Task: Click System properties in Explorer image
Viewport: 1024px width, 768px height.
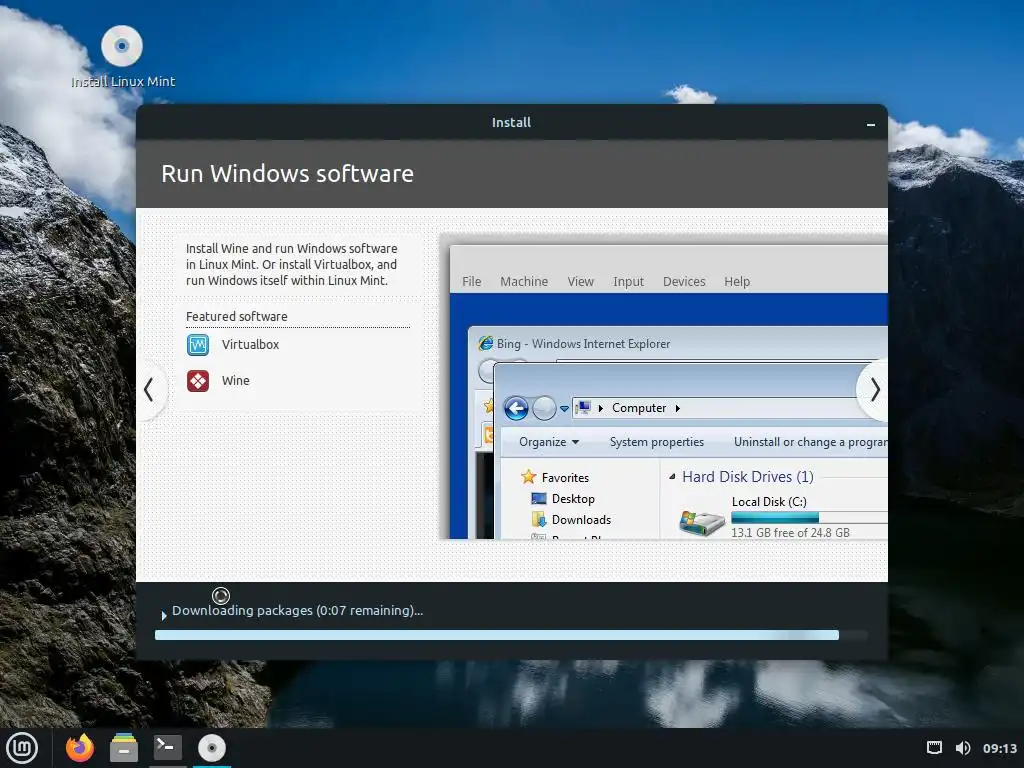Action: pos(657,442)
